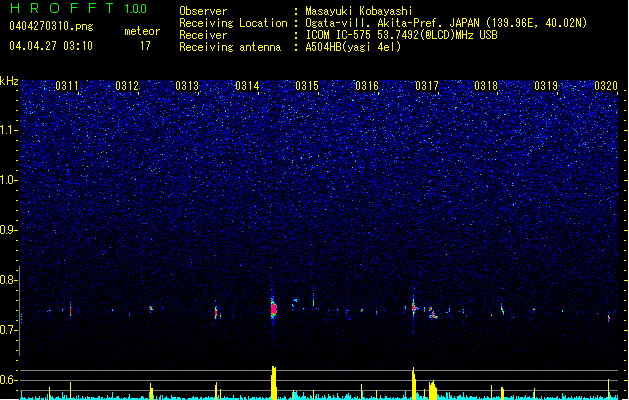Image resolution: width=629 pixels, height=400 pixels.
Task: Click the version number 1.00
Action: [136, 9]
